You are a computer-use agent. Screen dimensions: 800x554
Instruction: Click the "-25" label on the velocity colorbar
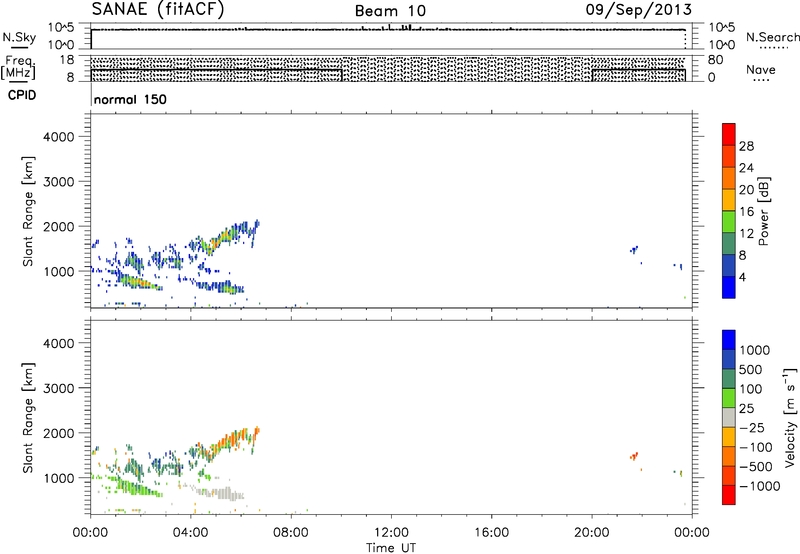point(752,428)
